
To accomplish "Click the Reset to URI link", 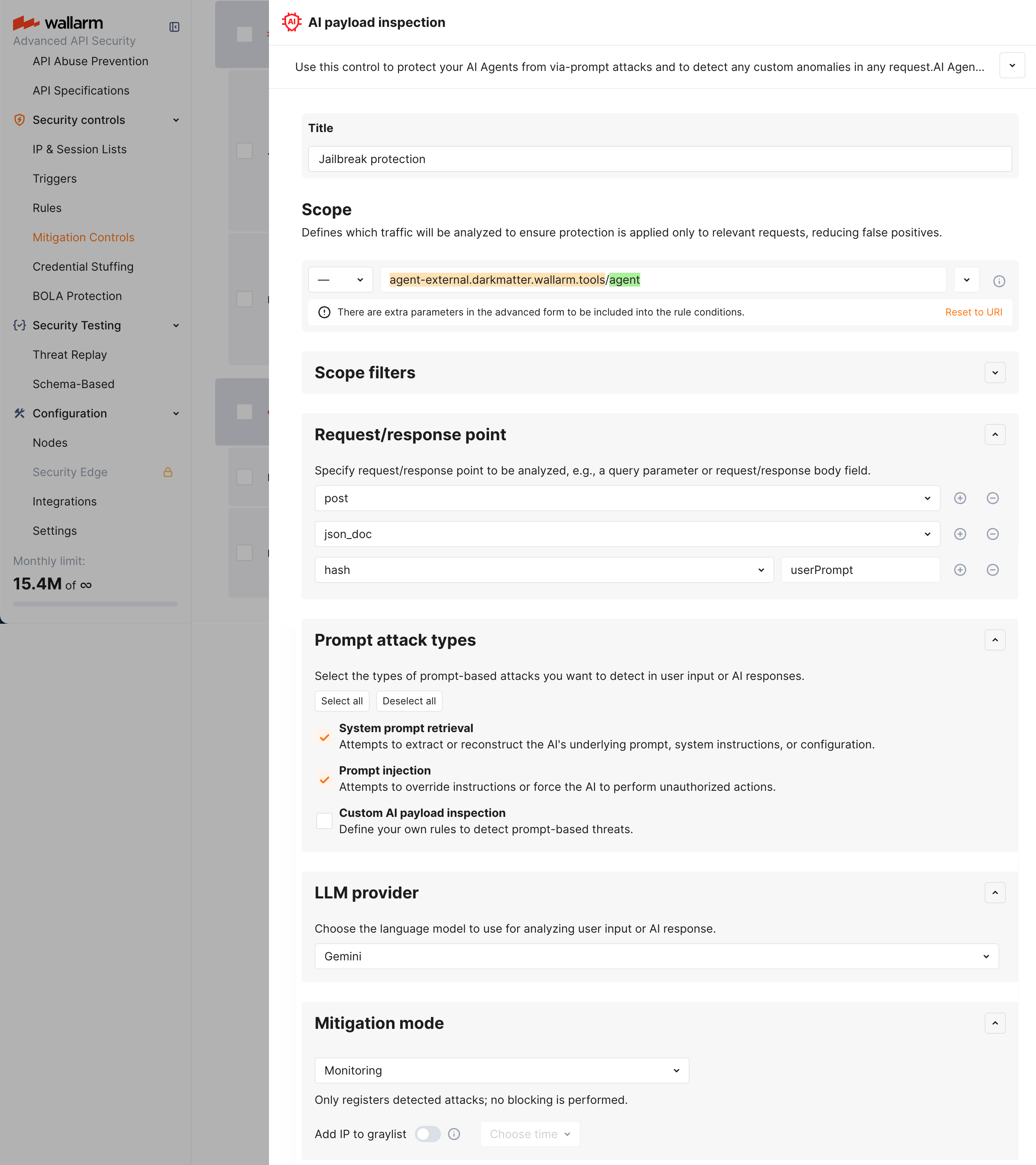I will point(974,312).
